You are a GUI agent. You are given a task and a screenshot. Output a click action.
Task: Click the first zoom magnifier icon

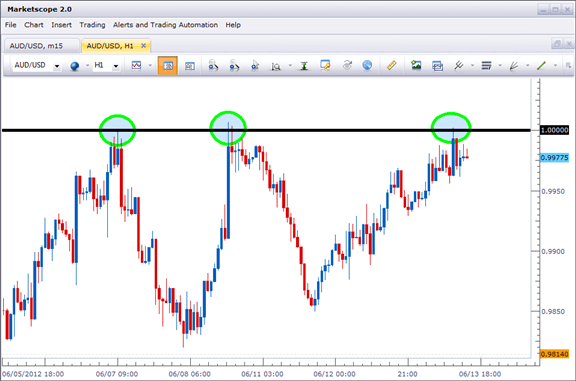[213, 66]
